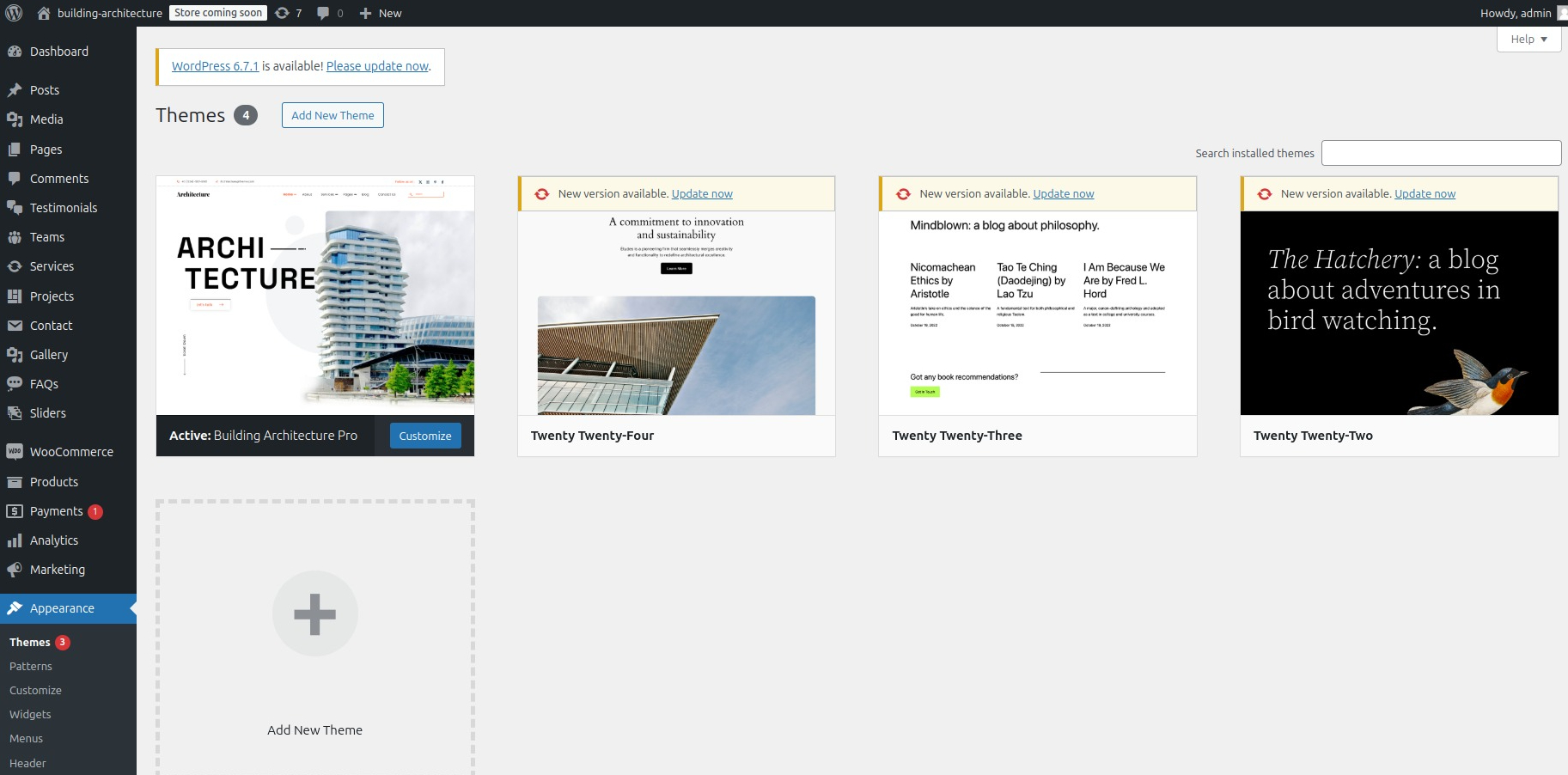Click the FAQs chat icon
This screenshot has height=775, width=1568.
[x=15, y=384]
